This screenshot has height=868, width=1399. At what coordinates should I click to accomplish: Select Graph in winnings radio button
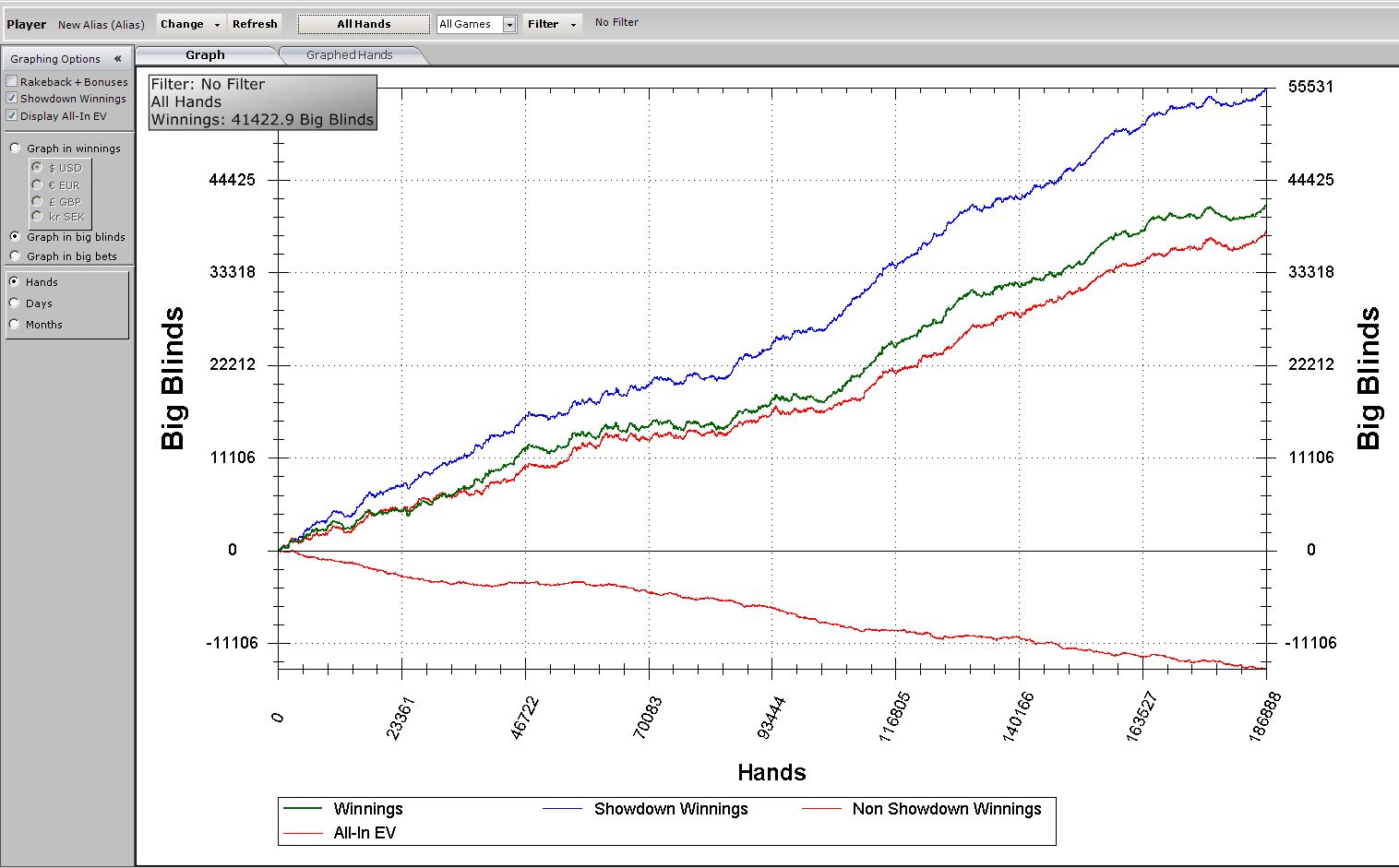click(15, 149)
